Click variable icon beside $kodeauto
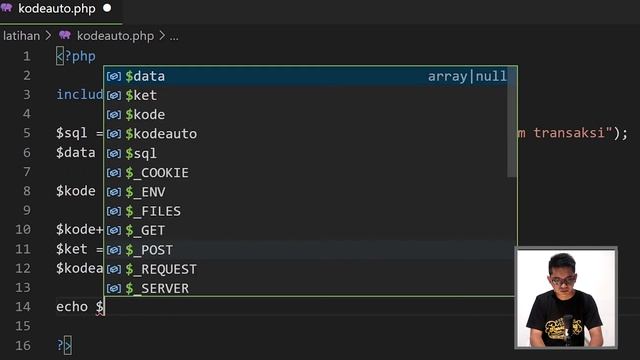The height and width of the screenshot is (360, 640). coord(114,134)
